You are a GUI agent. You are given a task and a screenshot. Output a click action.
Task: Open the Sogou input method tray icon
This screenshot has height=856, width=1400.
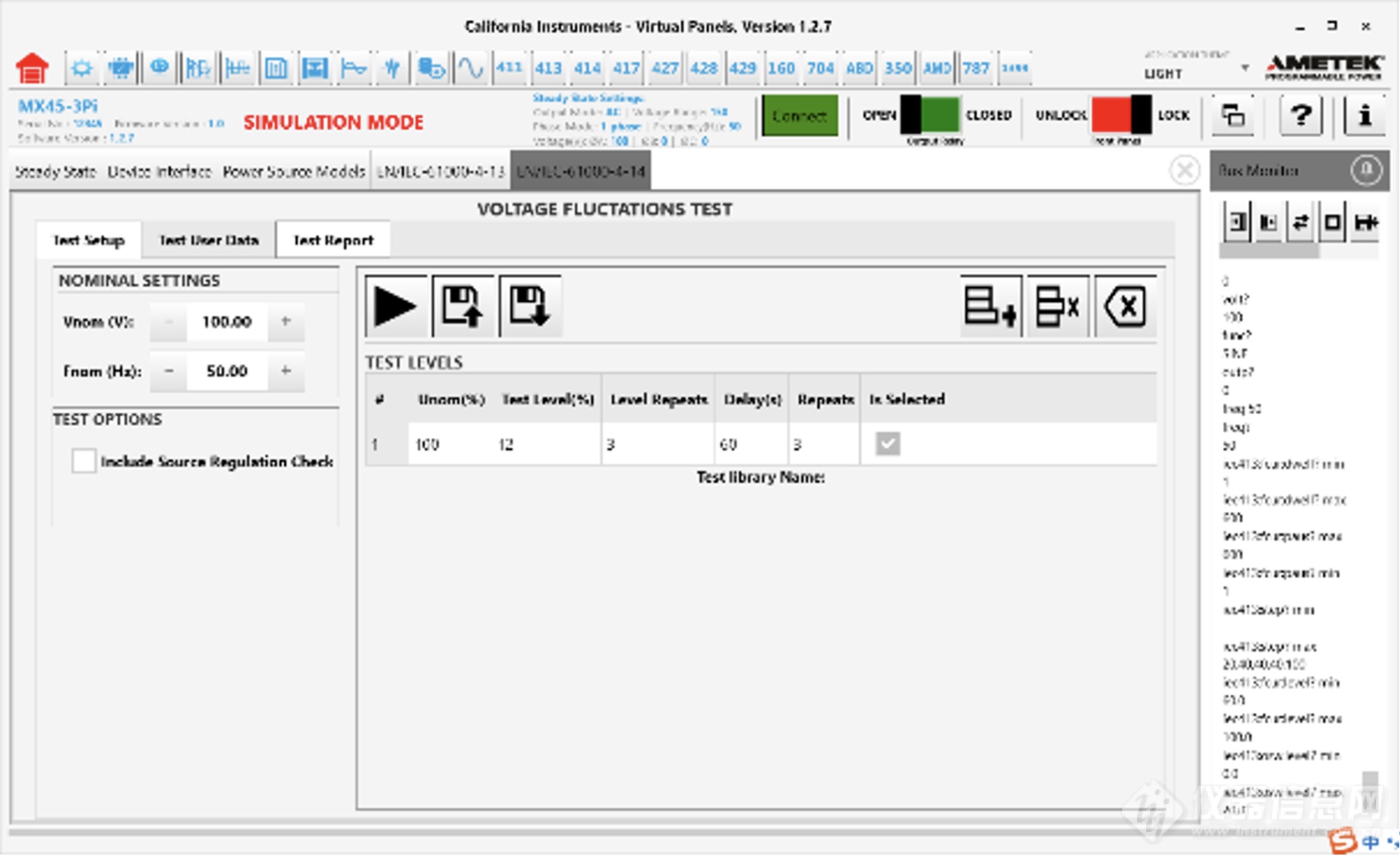coord(1343,841)
